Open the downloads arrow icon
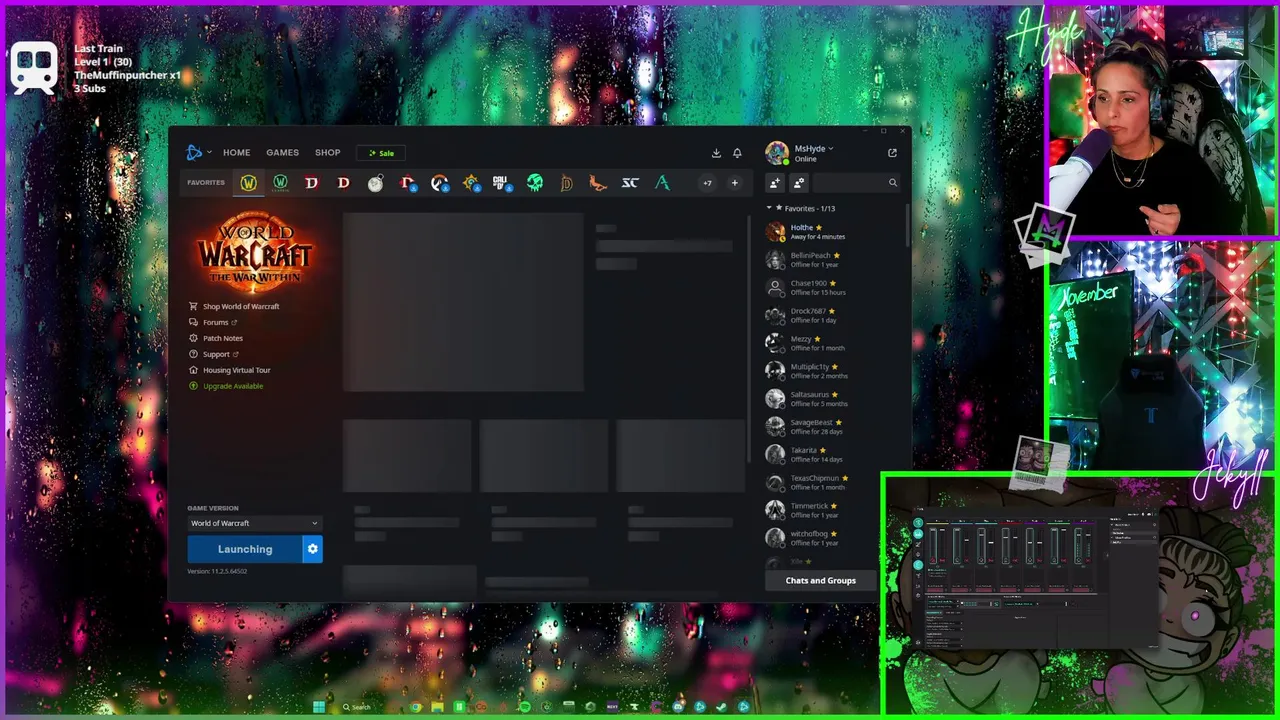This screenshot has height=720, width=1280. (716, 153)
